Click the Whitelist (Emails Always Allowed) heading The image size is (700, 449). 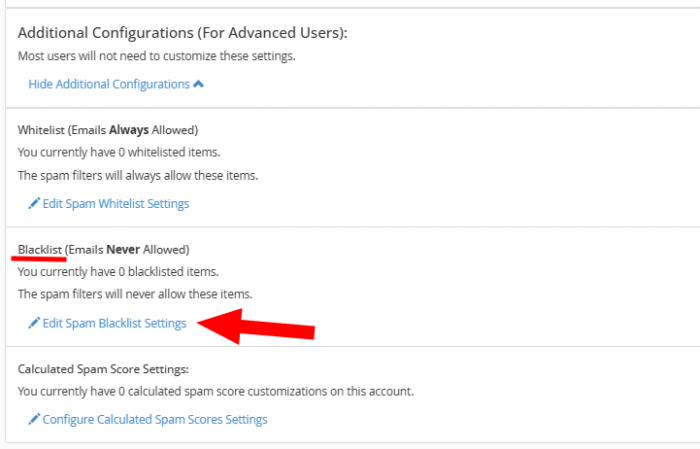point(108,130)
